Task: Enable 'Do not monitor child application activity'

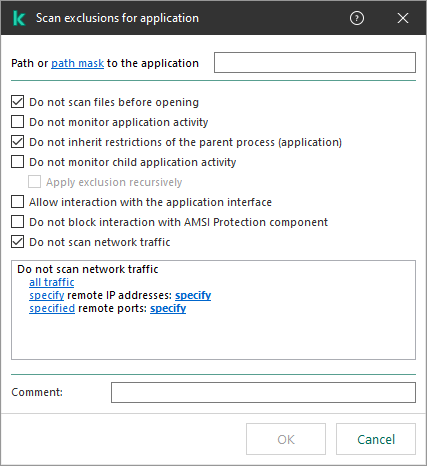Action: coord(17,162)
